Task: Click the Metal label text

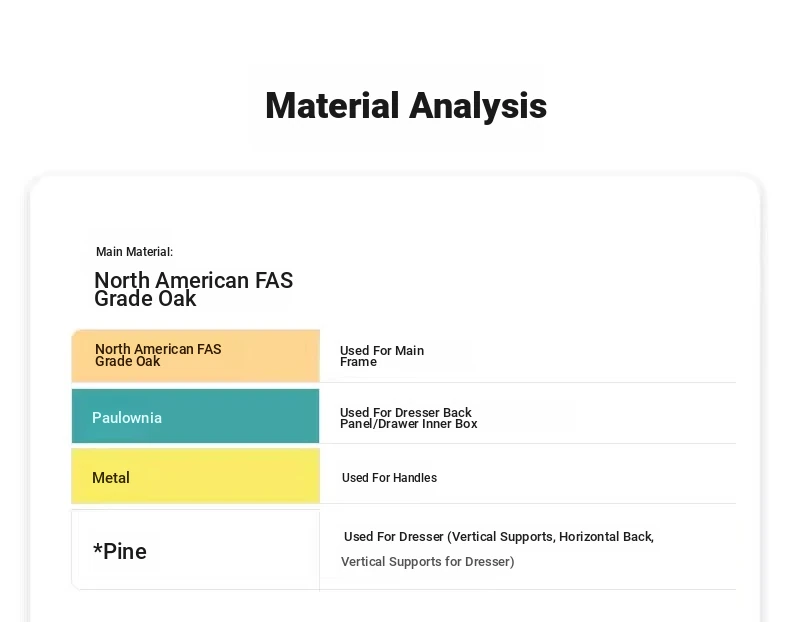Action: [111, 477]
